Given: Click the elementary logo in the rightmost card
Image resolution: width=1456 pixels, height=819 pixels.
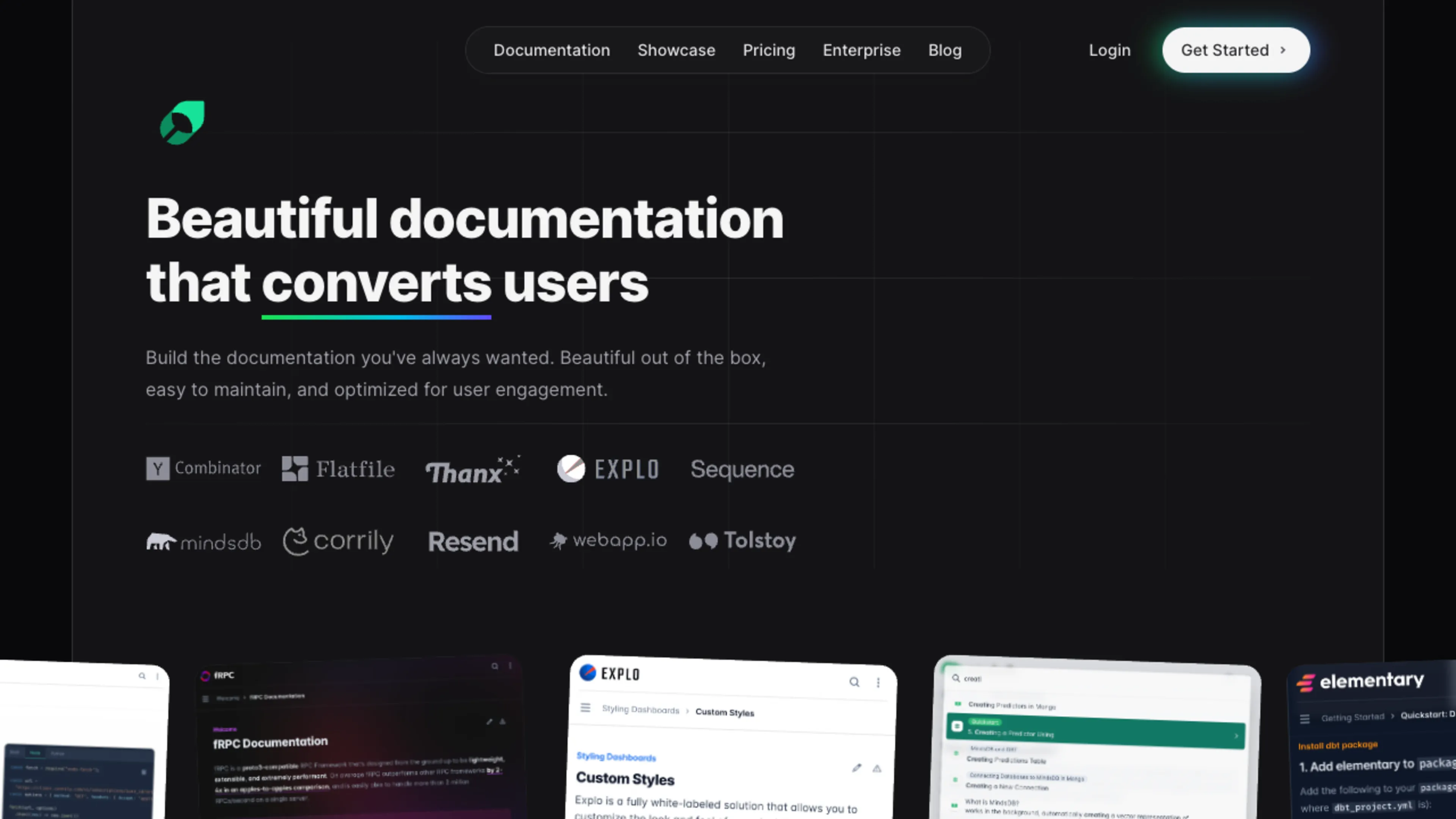Looking at the screenshot, I should (1360, 681).
